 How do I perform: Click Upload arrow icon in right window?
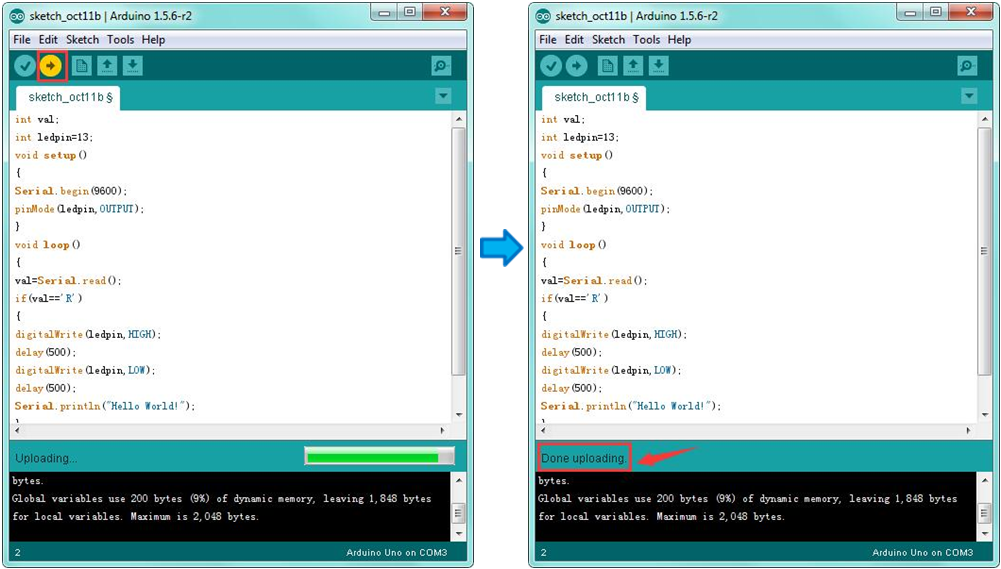coord(576,66)
